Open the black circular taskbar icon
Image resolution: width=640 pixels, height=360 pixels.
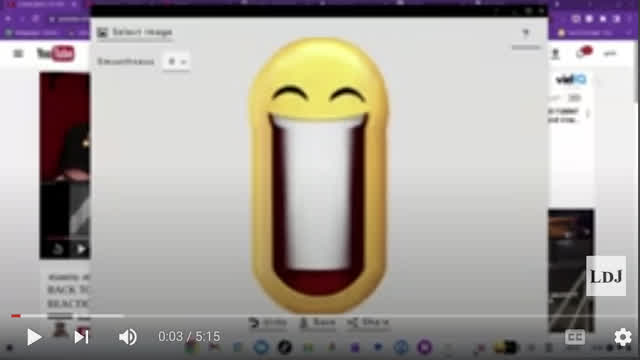coord(284,347)
